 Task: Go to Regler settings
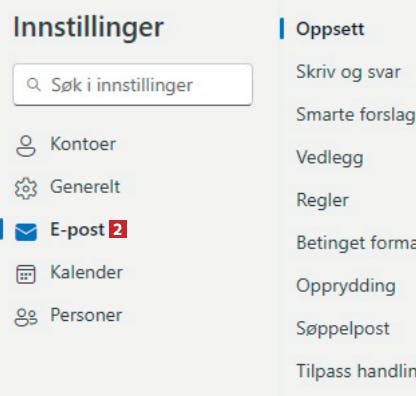click(322, 200)
